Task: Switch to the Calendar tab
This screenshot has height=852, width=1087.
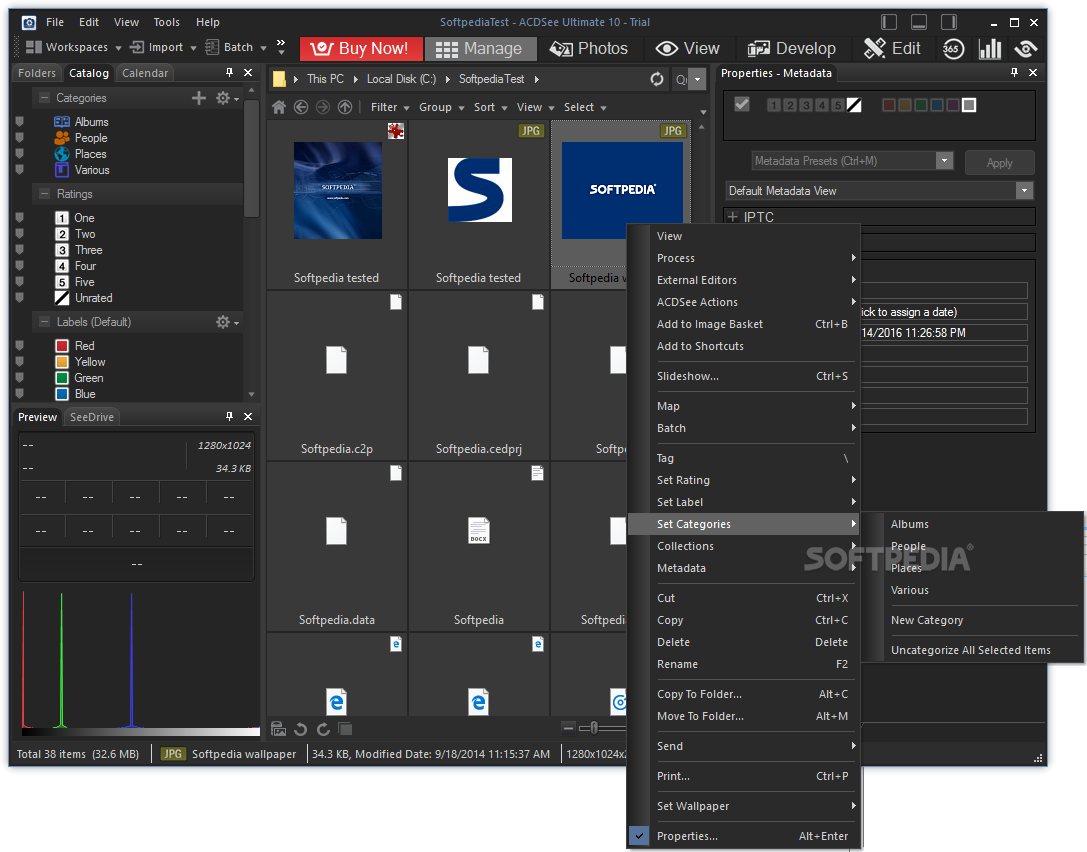Action: [x=145, y=73]
